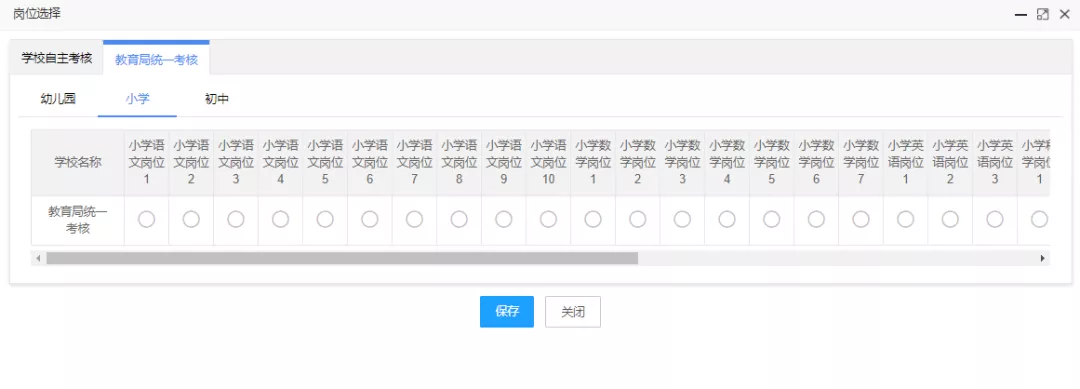Screen dimensions: 1080x389
Task: Click the 小学语文岗位5 column header
Action: 325,162
